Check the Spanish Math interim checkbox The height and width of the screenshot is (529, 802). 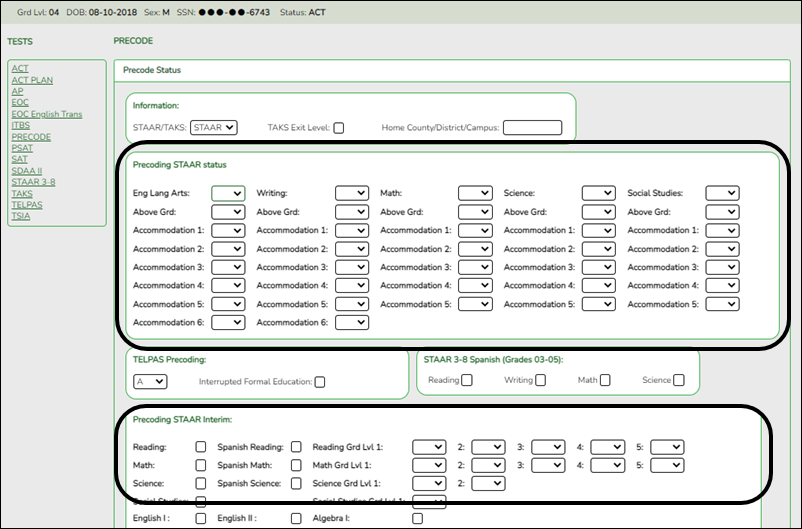[x=296, y=465]
